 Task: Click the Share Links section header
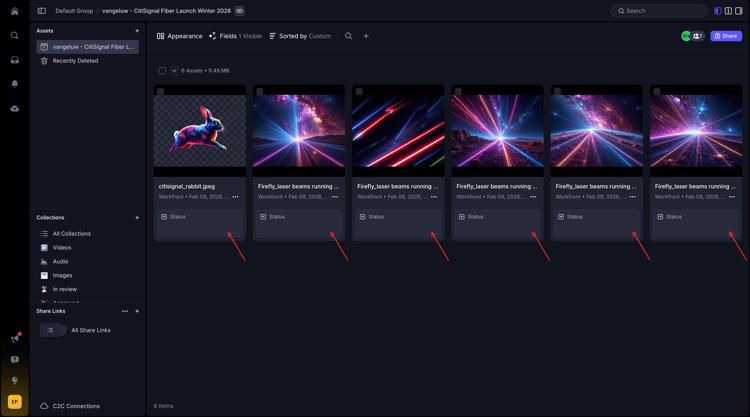(51, 311)
